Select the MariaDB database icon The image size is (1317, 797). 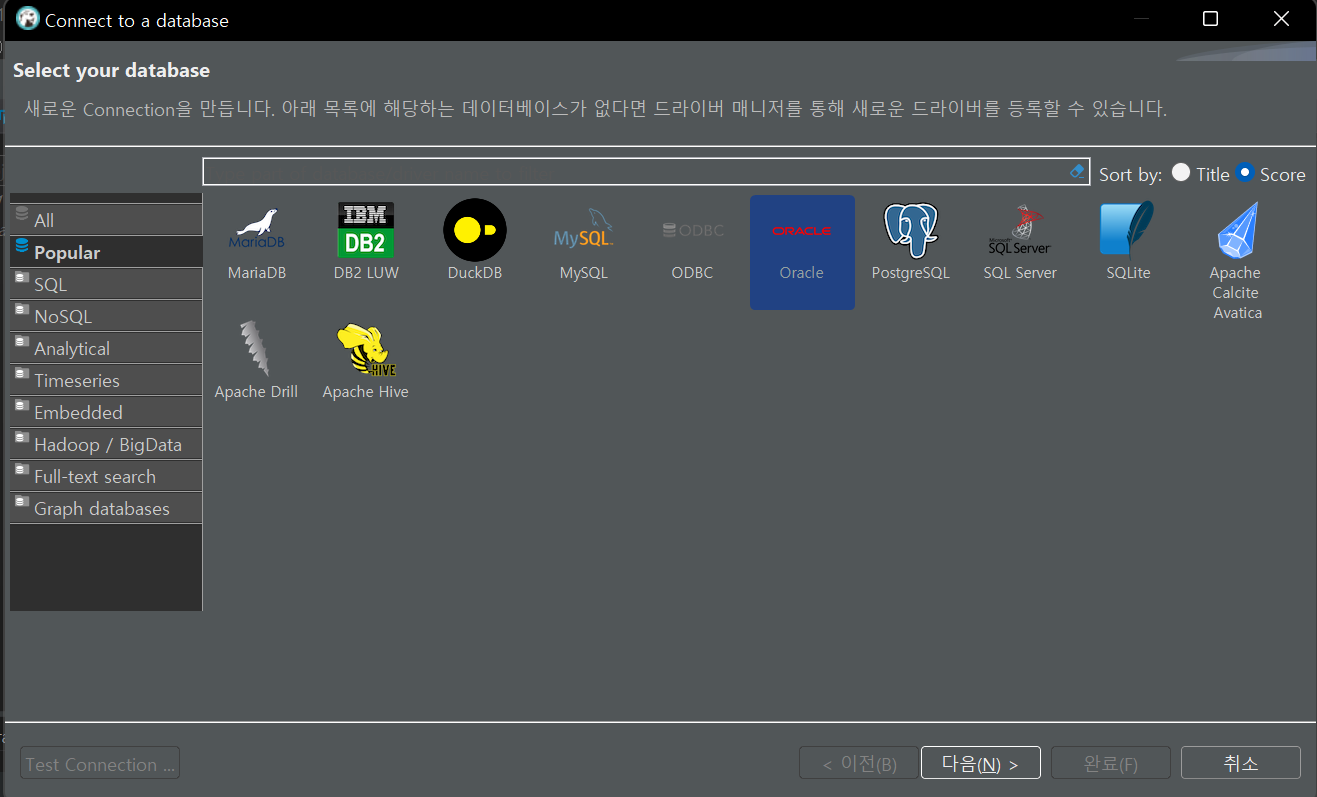(x=256, y=241)
